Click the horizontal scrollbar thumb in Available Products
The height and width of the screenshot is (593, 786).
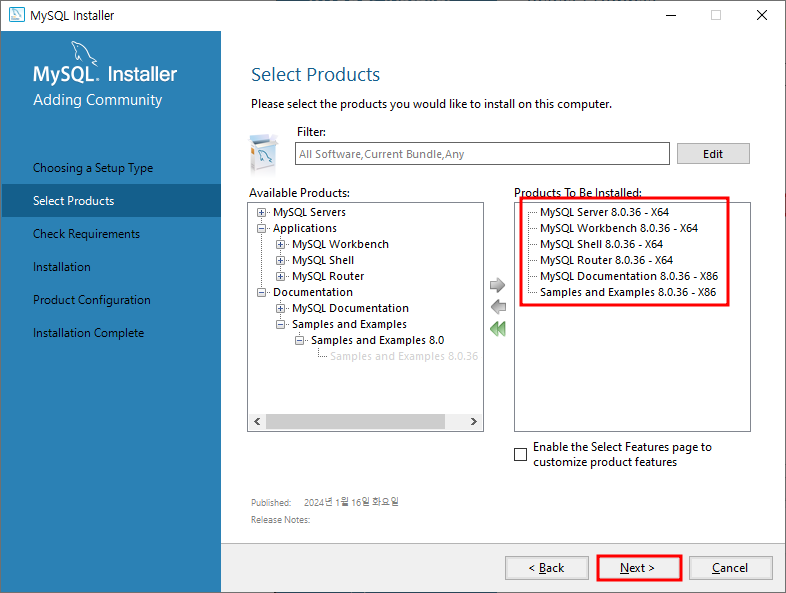click(355, 422)
